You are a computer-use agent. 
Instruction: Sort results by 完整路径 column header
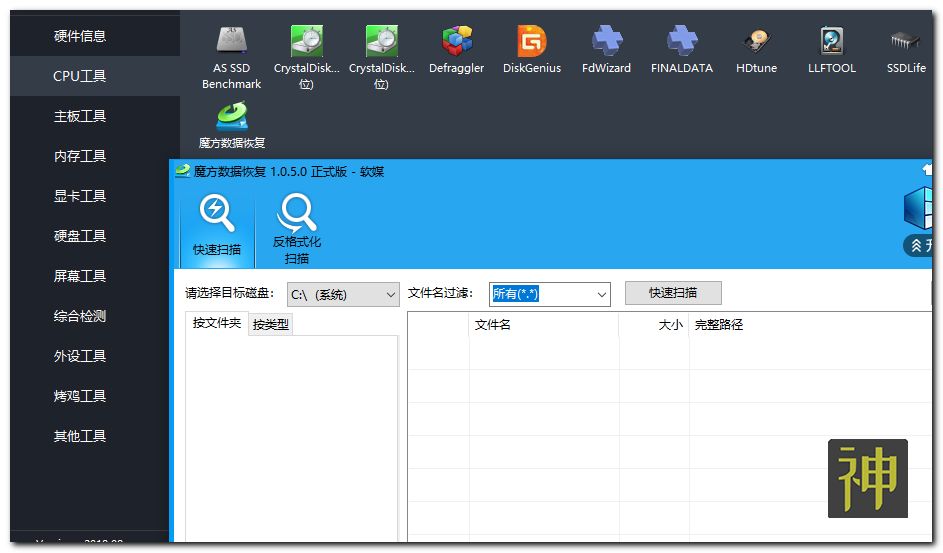tap(810, 325)
